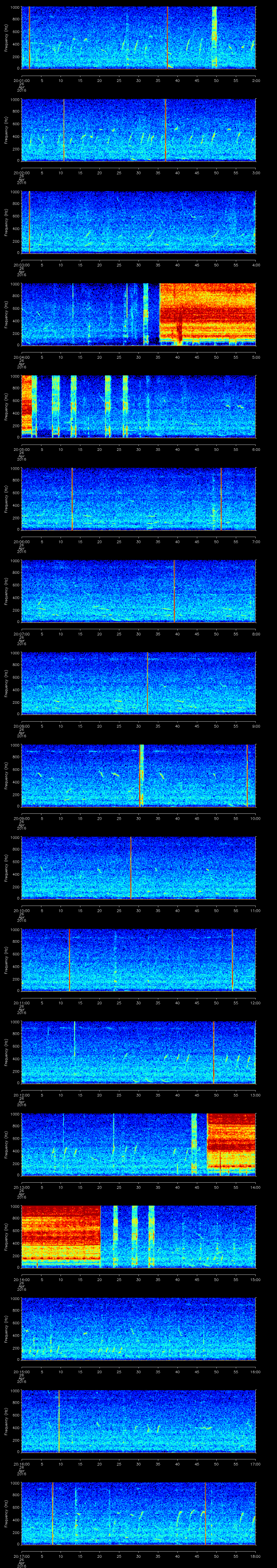Click the spectrogram panel starting at 20:08:00

pos(138,683)
